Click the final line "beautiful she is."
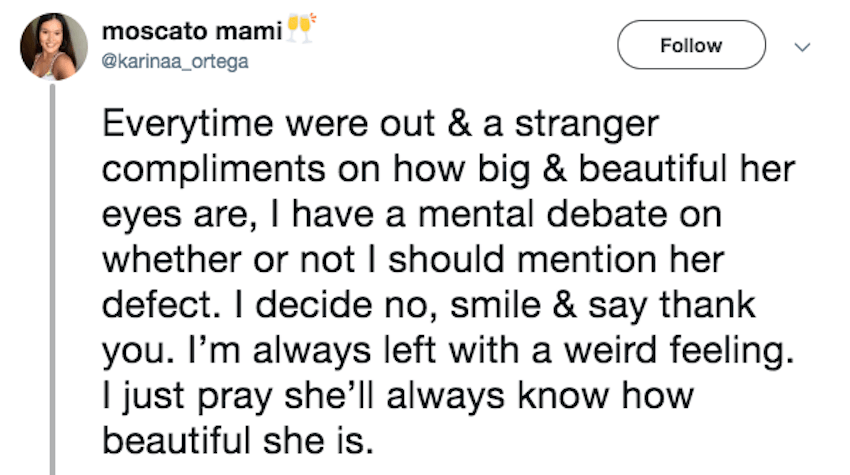The width and height of the screenshot is (850, 475). point(238,440)
